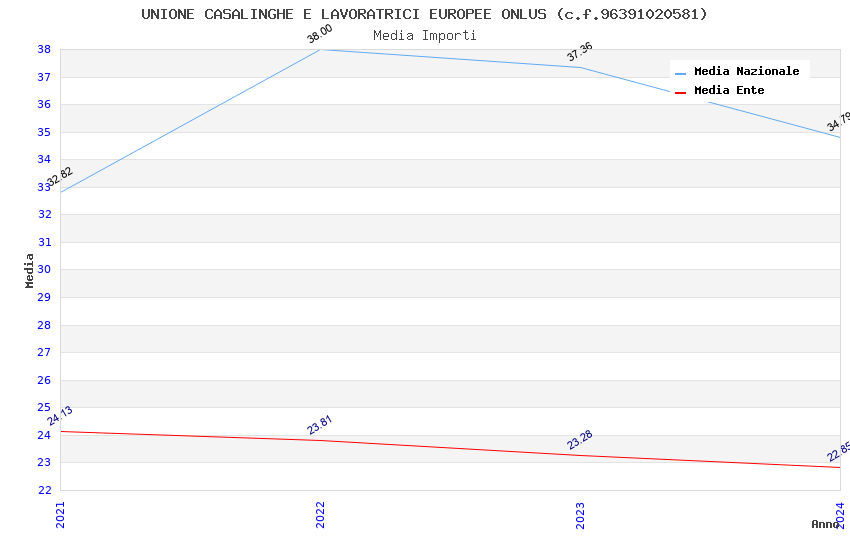The image size is (850, 550).
Task: Click the 24.13 data label
Action: [60, 416]
